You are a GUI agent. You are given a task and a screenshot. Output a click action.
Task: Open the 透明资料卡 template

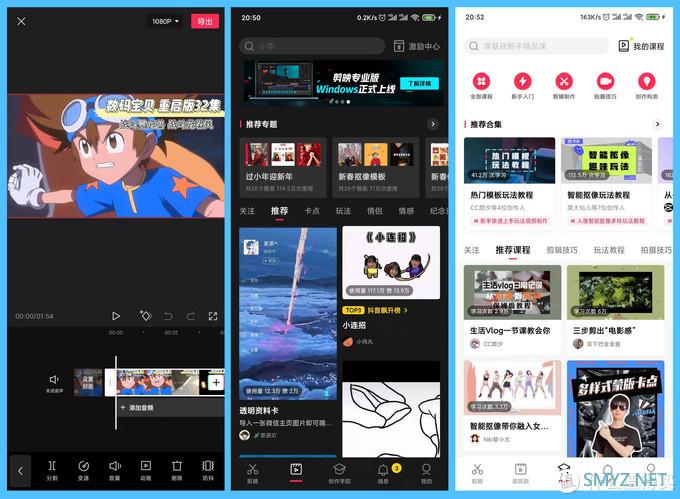coord(288,313)
